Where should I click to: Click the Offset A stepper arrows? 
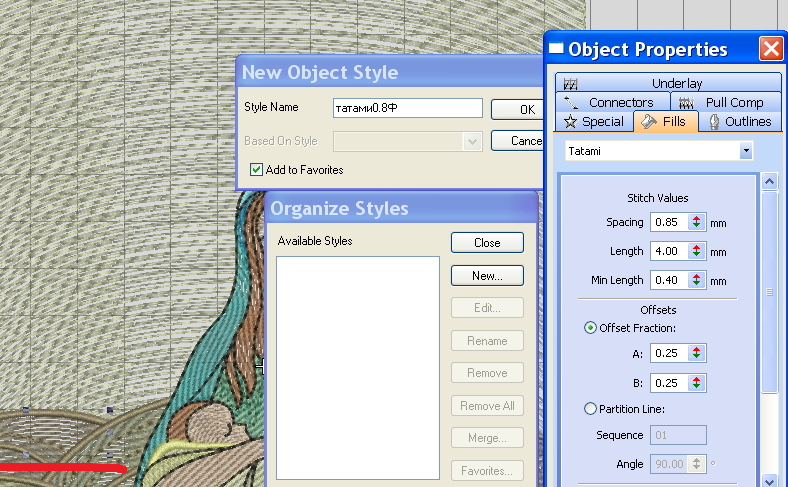(696, 353)
